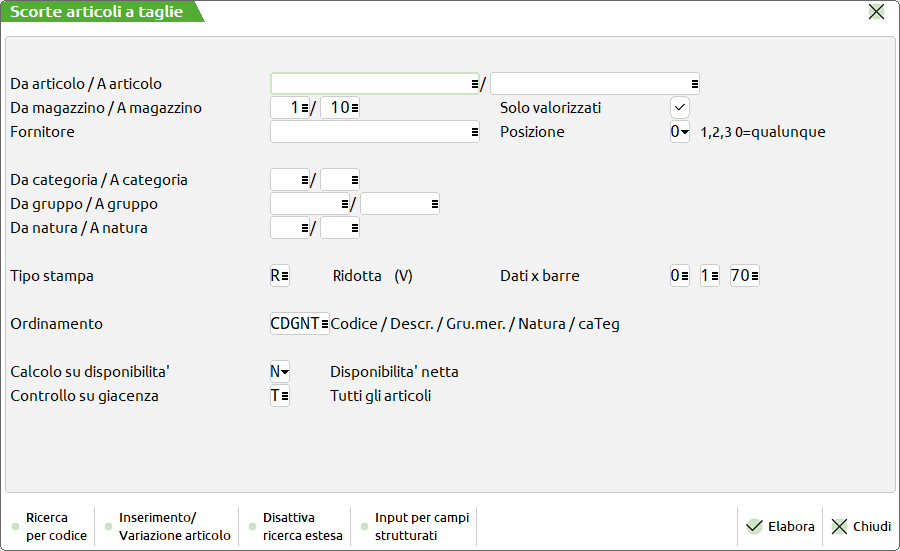Toggle the Solo valorizzati checkbox
Viewport: 900px width, 551px height.
(x=680, y=107)
